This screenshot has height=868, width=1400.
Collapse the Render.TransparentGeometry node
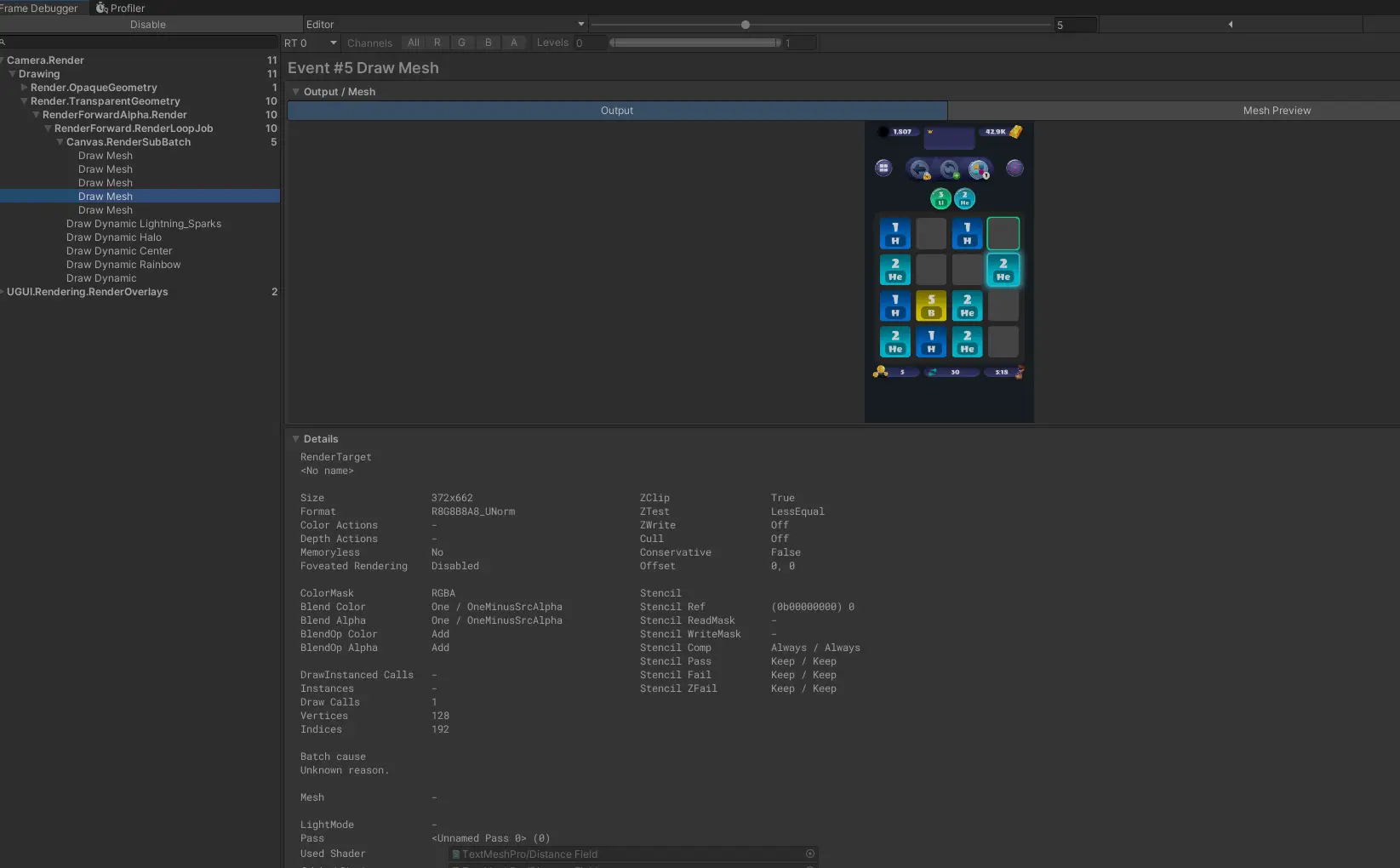click(x=25, y=101)
